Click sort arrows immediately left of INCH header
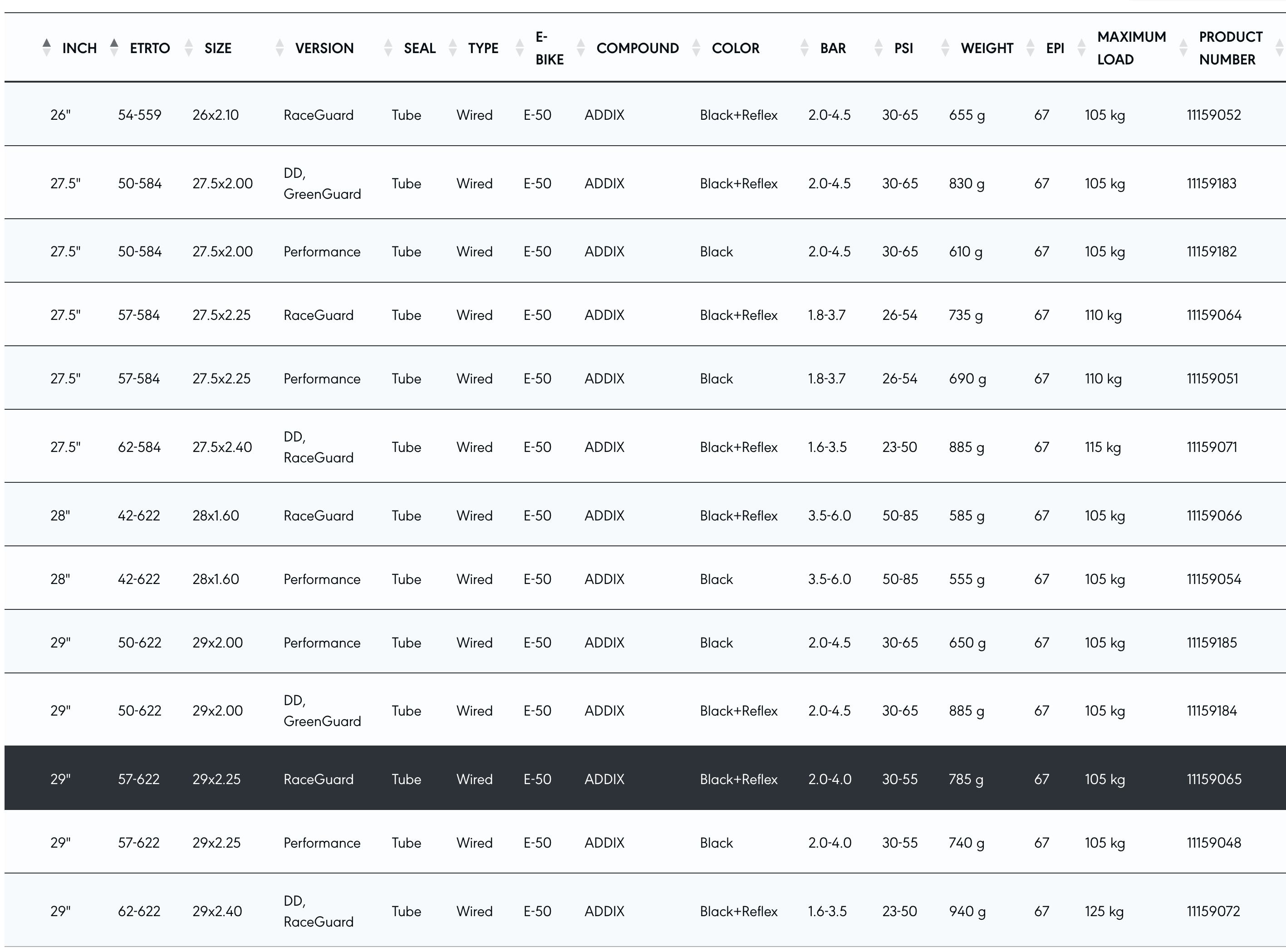 (47, 48)
